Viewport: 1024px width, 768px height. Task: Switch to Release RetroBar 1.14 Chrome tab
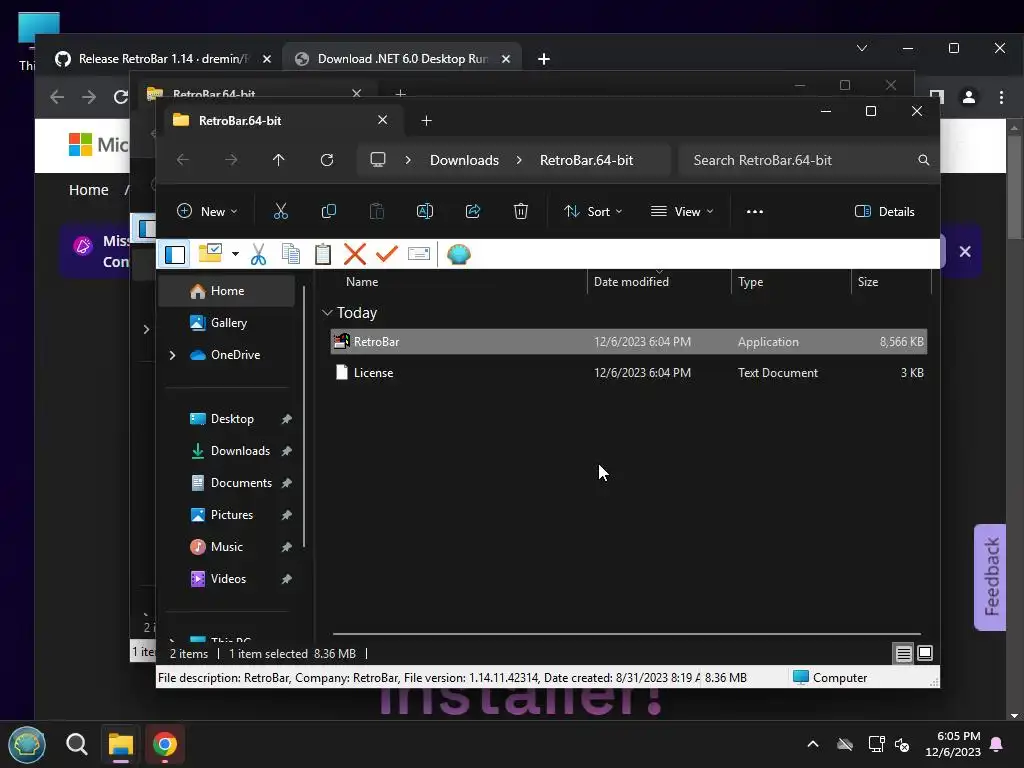pyautogui.click(x=163, y=59)
